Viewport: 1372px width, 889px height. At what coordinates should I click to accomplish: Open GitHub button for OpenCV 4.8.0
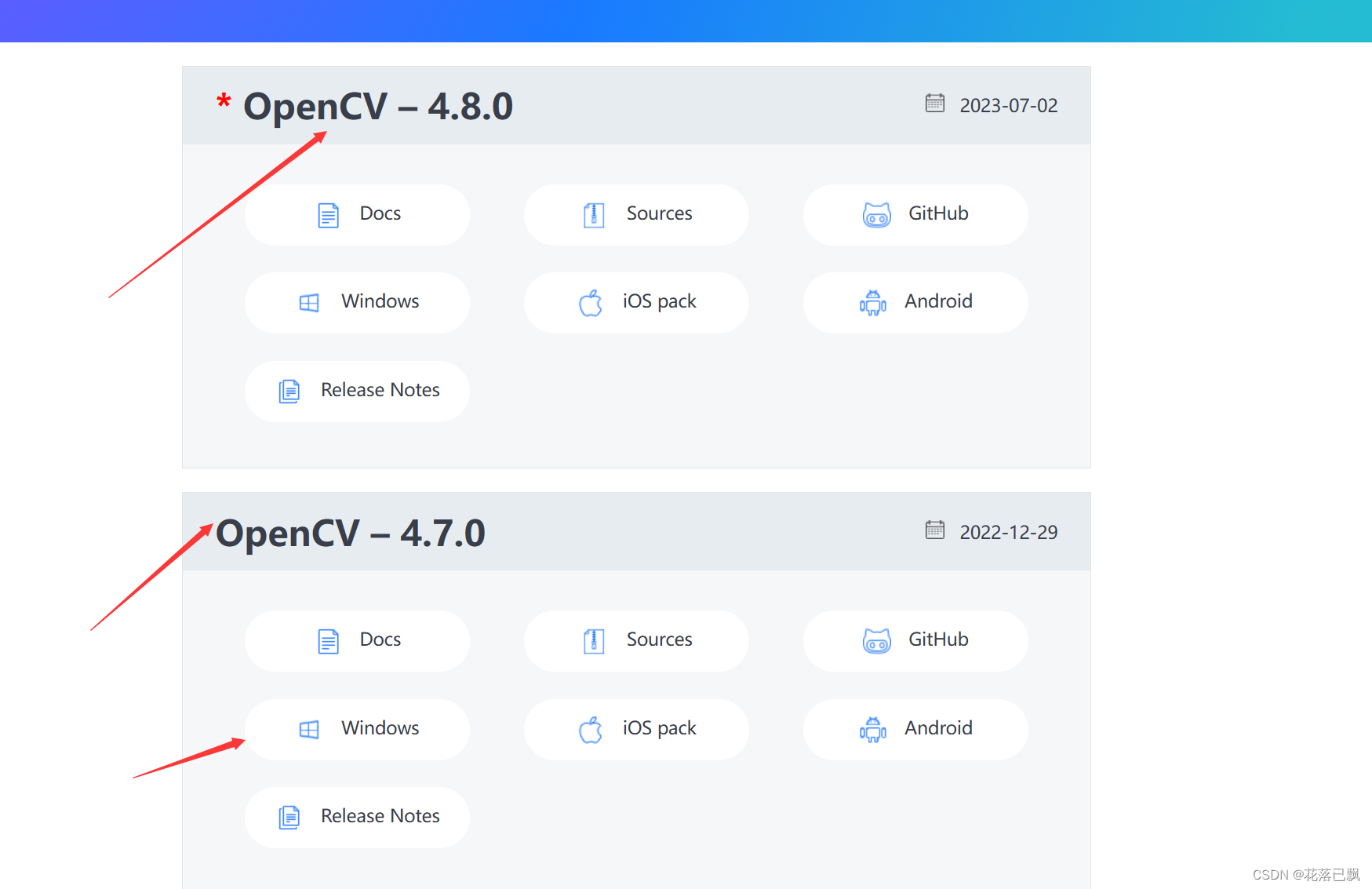915,214
